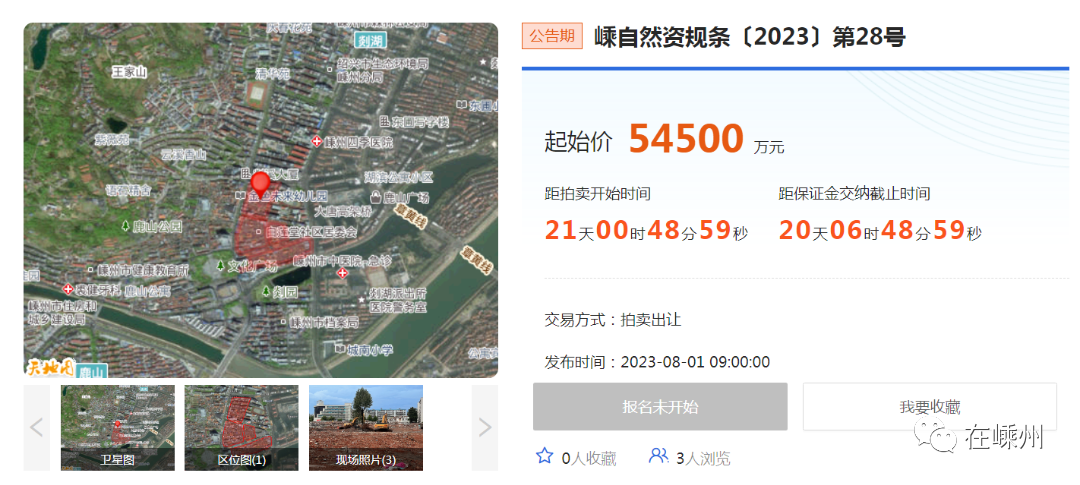View the 现场照片(3) site photo thumbnail
Screen dimensions: 1080x485
[365, 427]
